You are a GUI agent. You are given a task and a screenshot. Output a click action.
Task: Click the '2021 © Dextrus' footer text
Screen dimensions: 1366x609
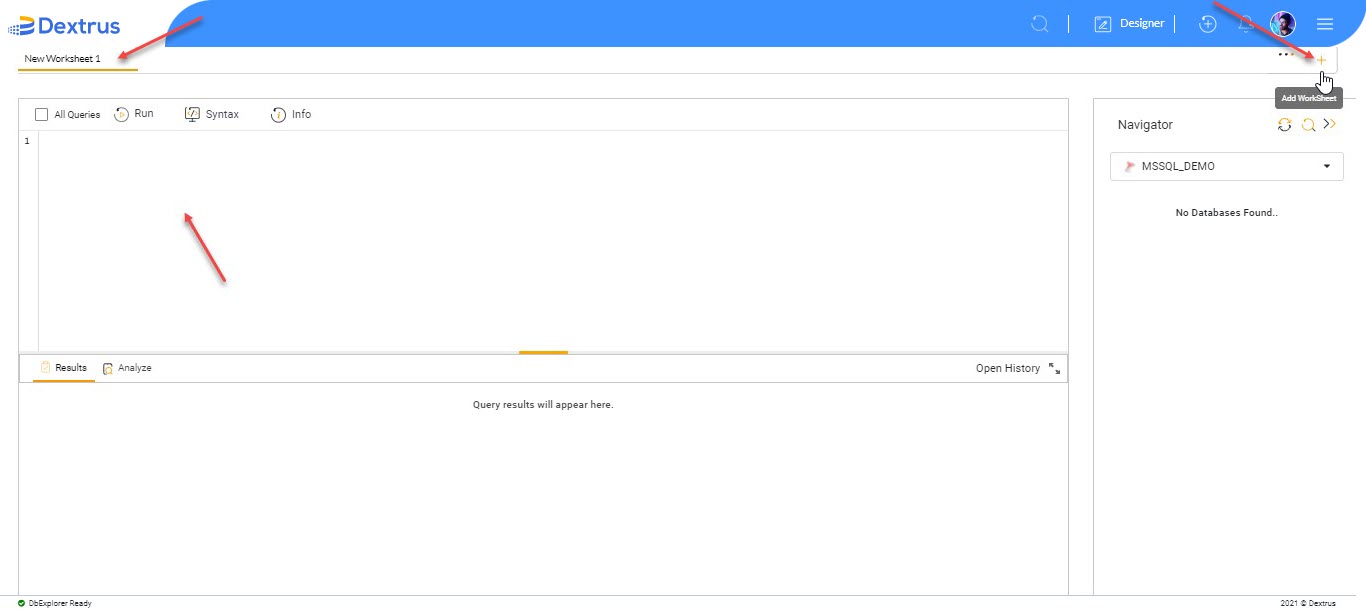[x=1307, y=603]
